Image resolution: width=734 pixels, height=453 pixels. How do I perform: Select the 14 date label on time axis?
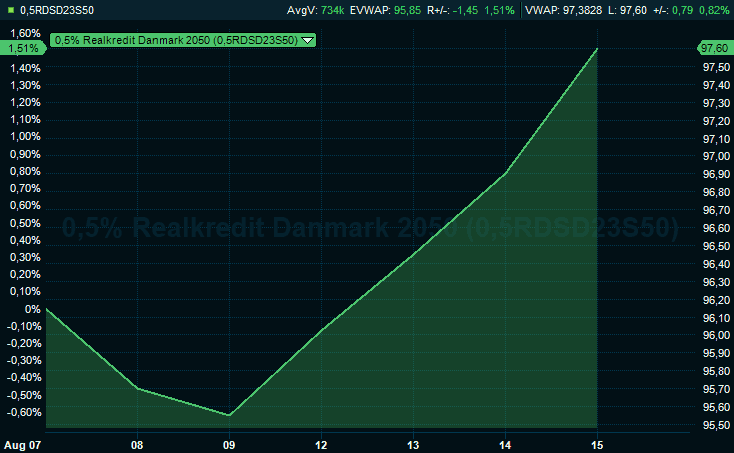tap(505, 442)
